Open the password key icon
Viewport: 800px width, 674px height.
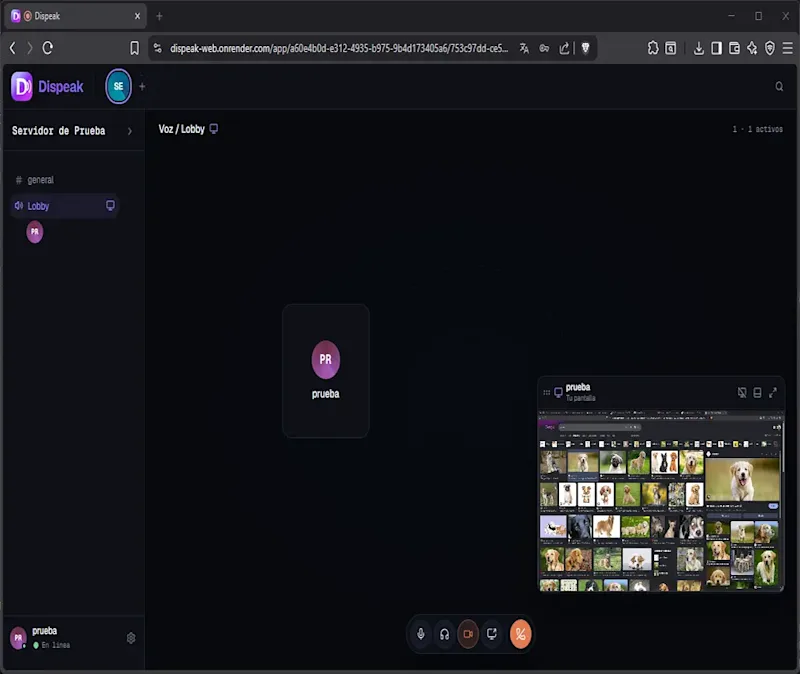(x=544, y=48)
